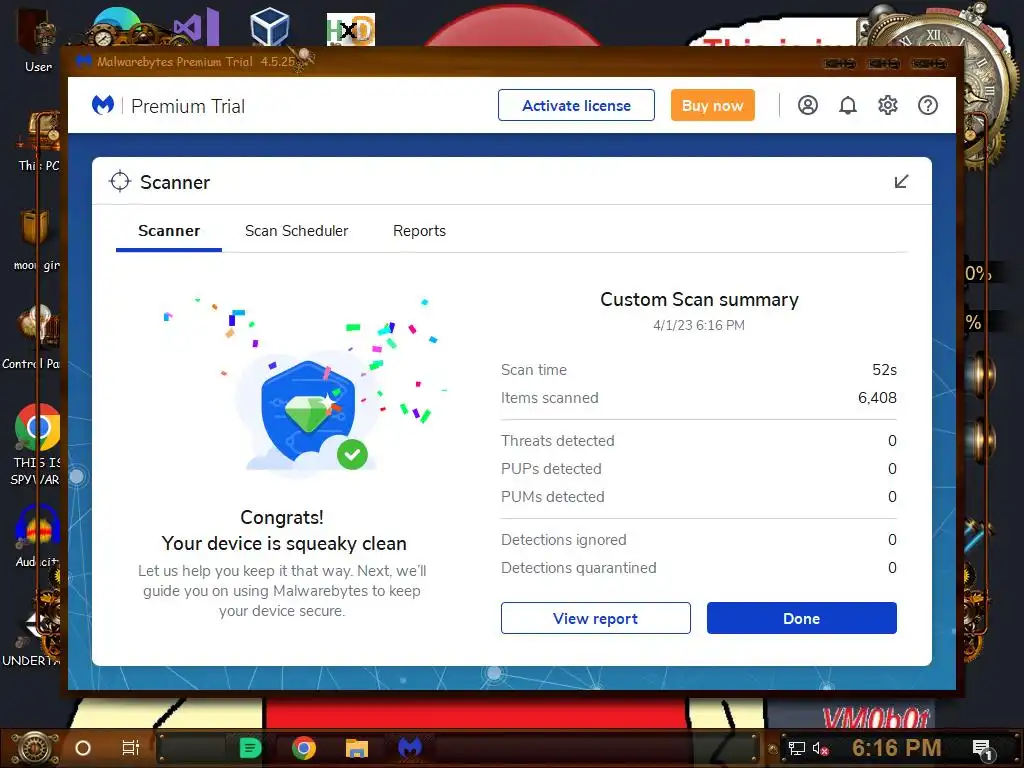Image resolution: width=1024 pixels, height=768 pixels.
Task: Open the Undertale desktop icon
Action: click(31, 637)
